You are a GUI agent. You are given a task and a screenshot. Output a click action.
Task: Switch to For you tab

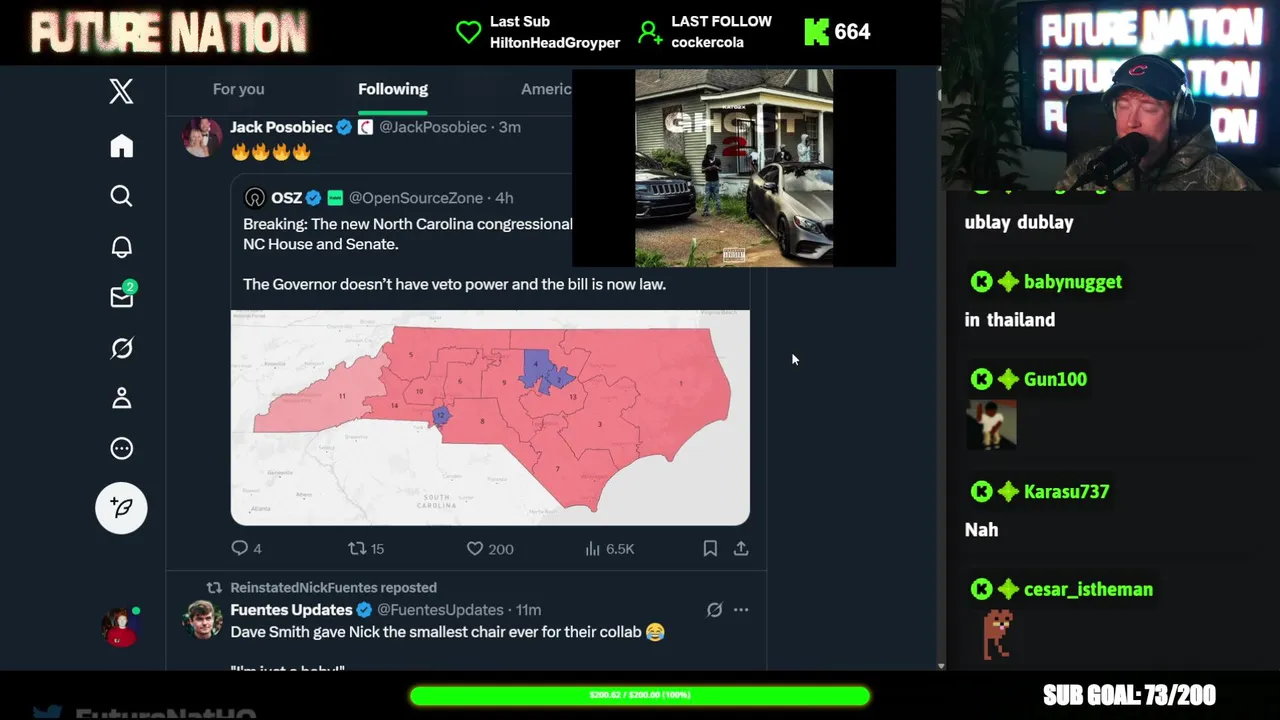tap(238, 89)
